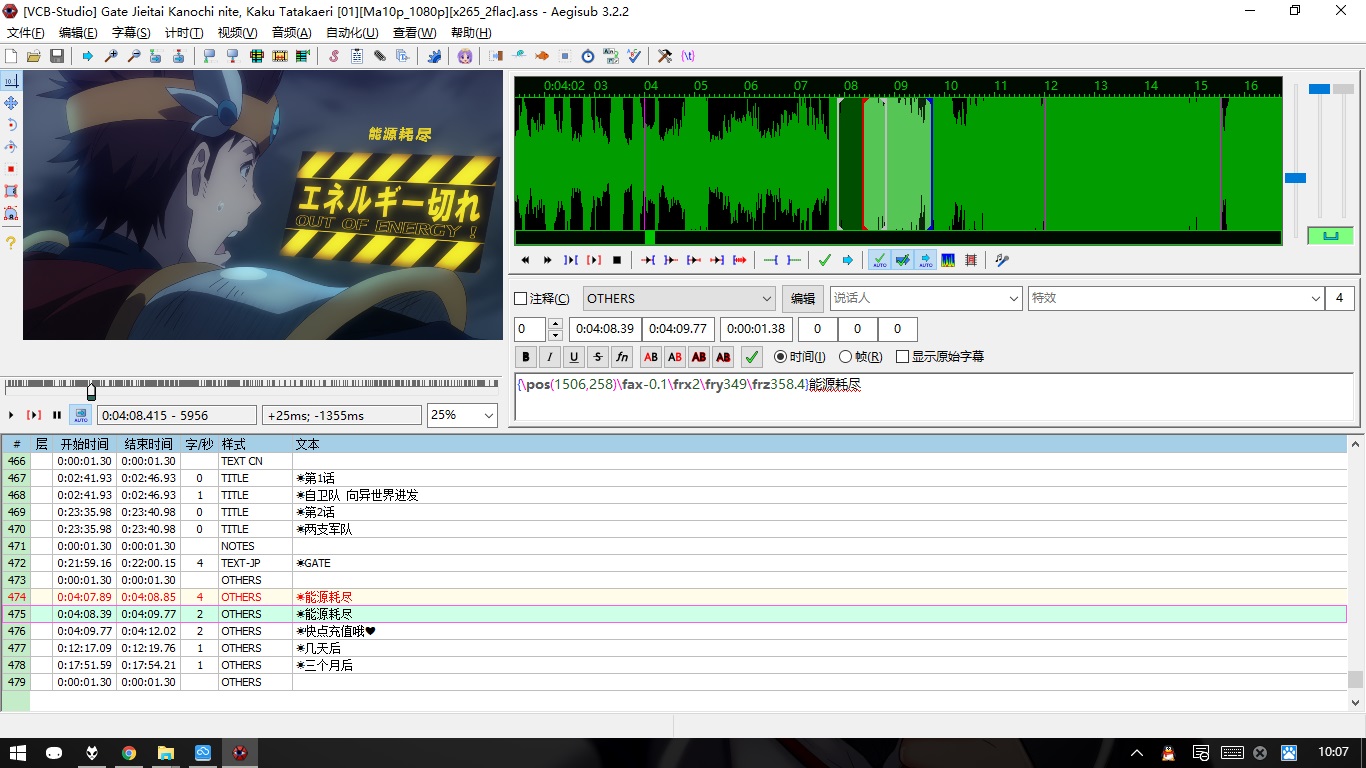
Task: Select the rectangle clip tool
Action: 11,191
